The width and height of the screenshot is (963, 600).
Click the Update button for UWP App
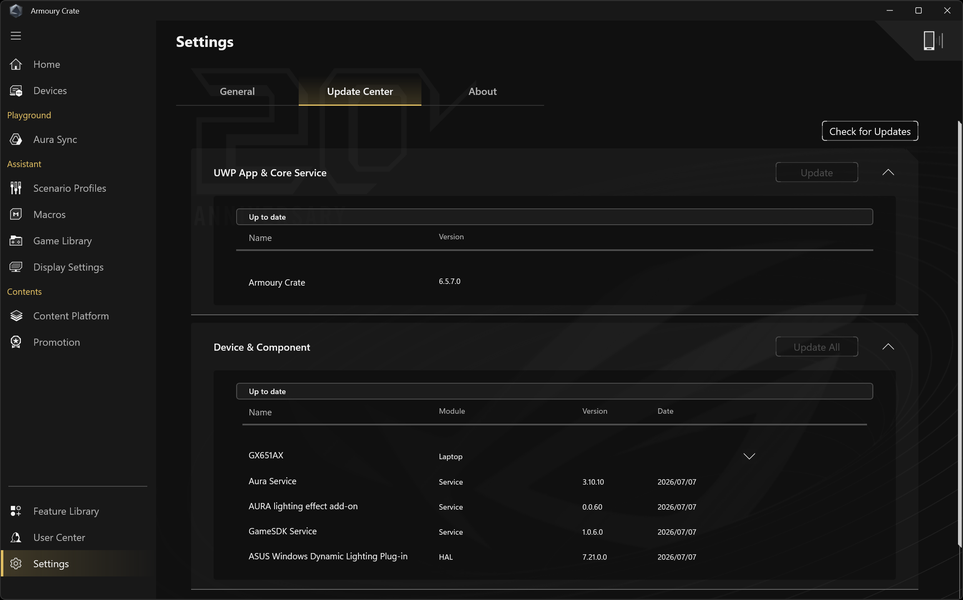pyautogui.click(x=816, y=173)
